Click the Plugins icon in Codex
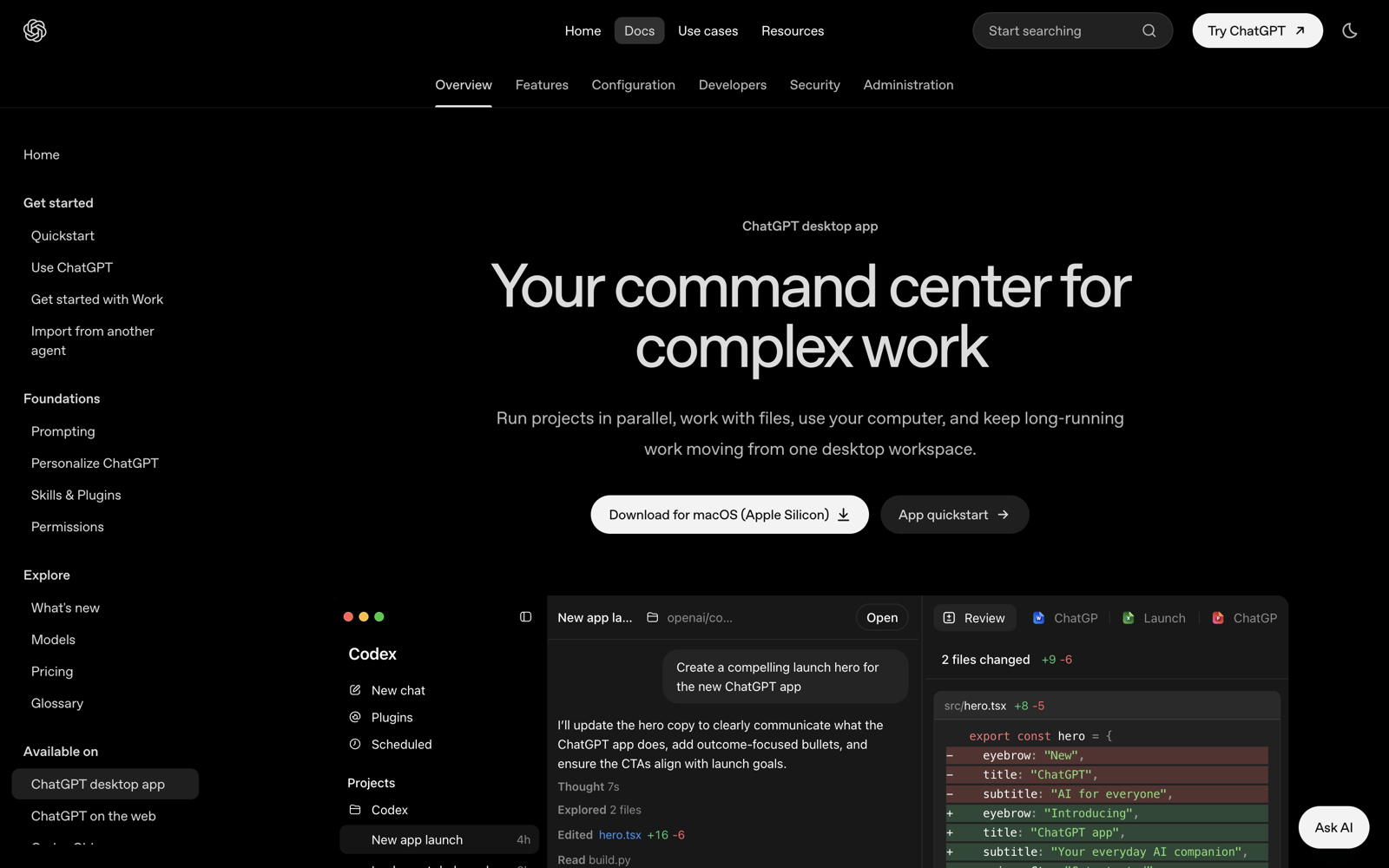Image resolution: width=1389 pixels, height=868 pixels. 355,717
